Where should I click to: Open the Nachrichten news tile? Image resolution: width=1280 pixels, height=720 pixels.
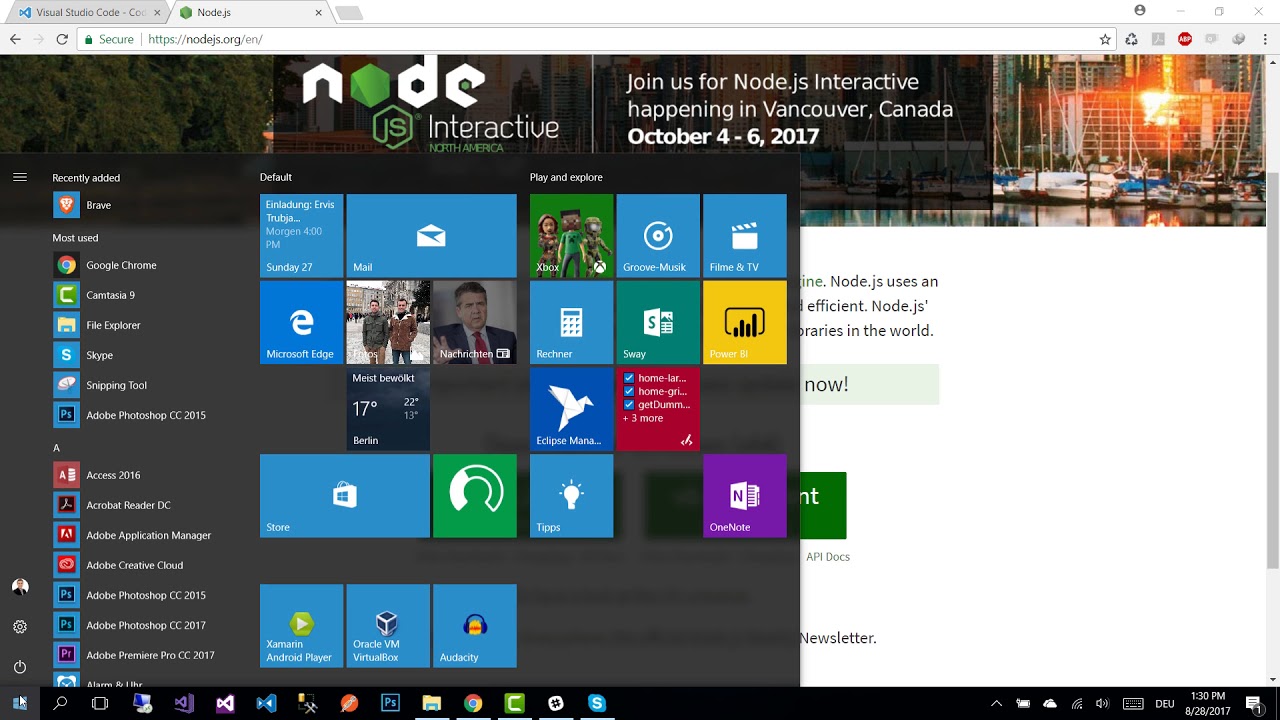[x=475, y=322]
